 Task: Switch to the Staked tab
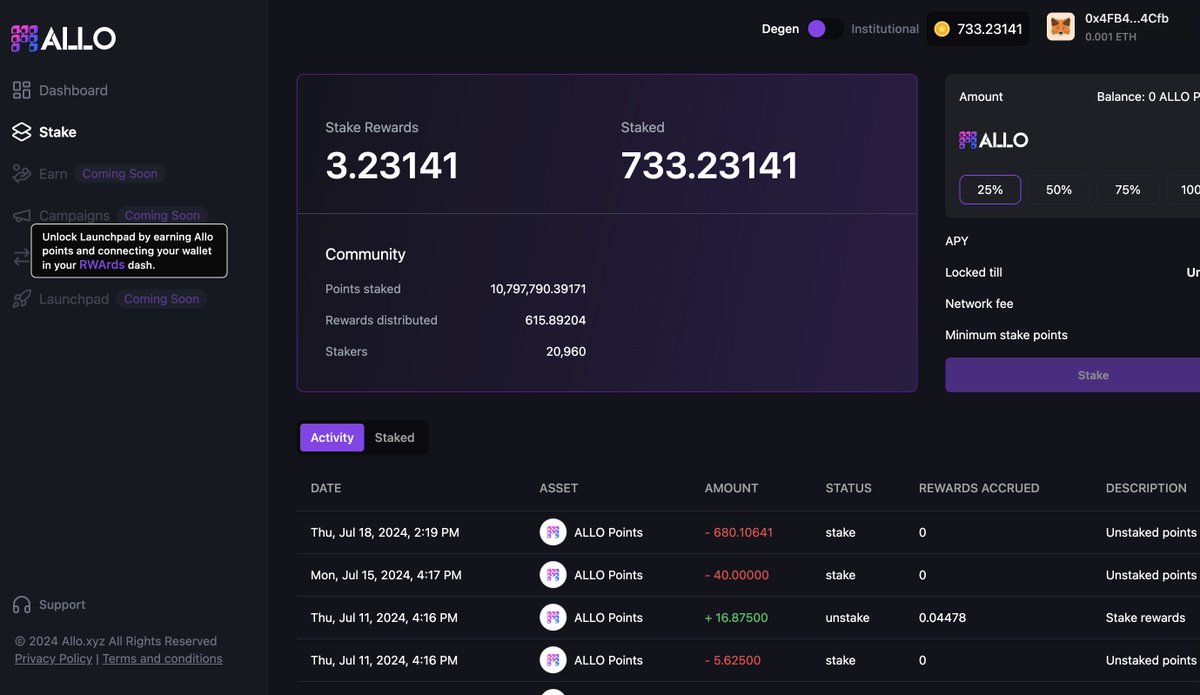394,438
